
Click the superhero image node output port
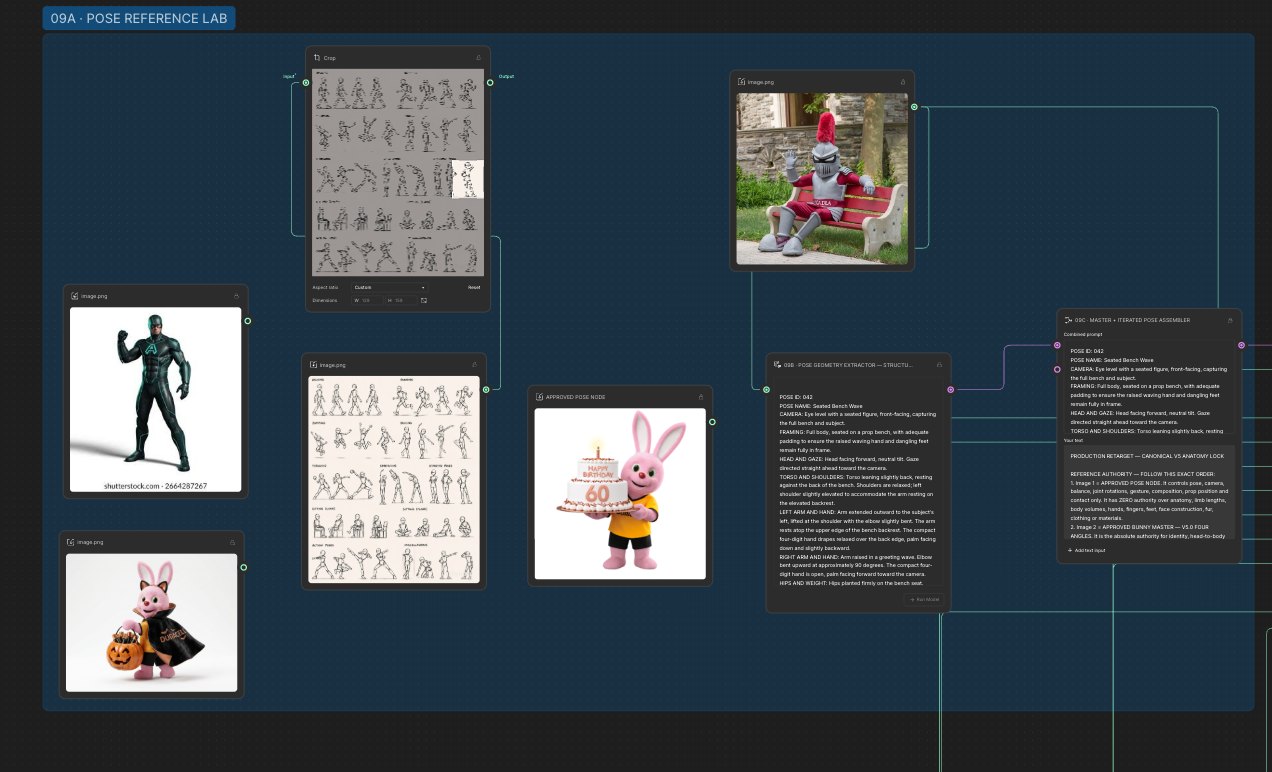[x=247, y=321]
